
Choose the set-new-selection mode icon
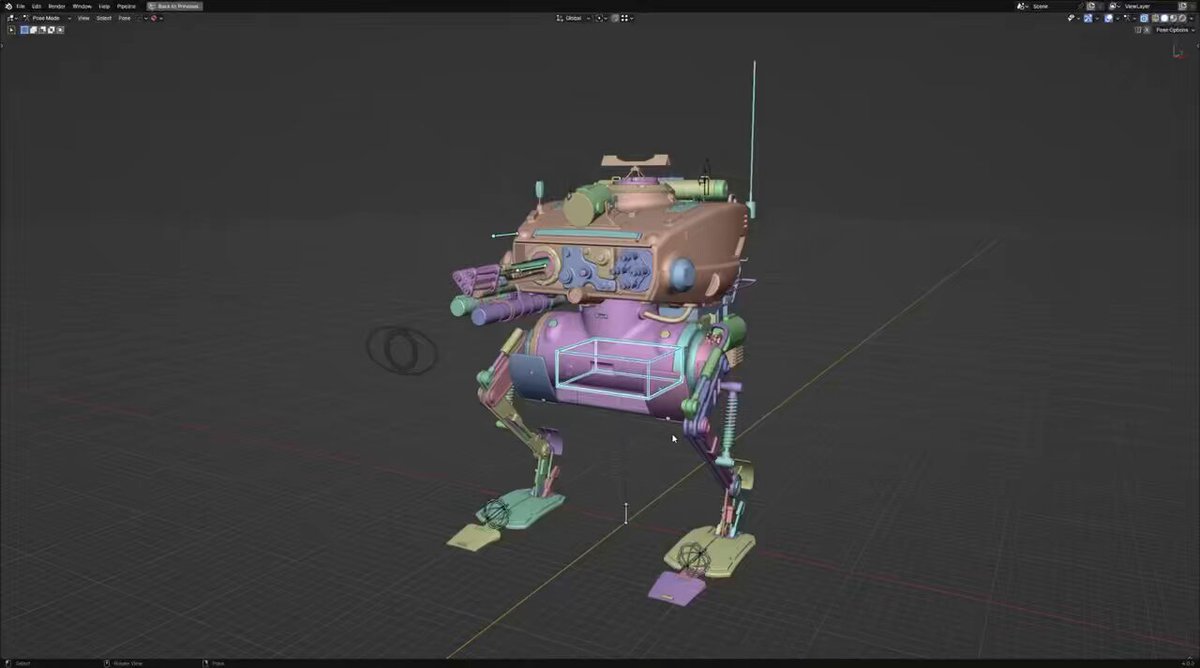tap(24, 30)
